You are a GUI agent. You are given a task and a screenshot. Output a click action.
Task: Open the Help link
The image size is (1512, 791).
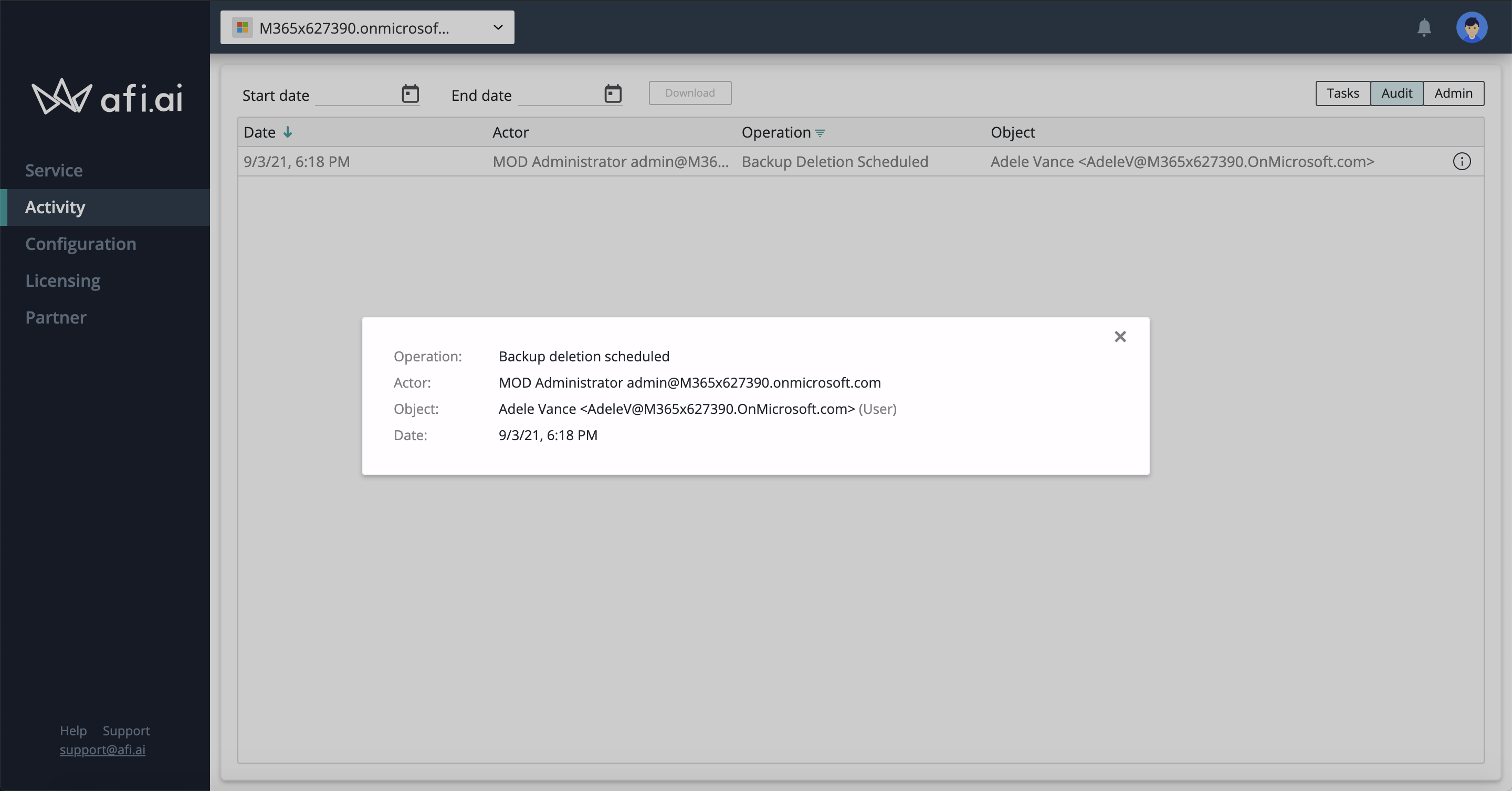pyautogui.click(x=73, y=731)
